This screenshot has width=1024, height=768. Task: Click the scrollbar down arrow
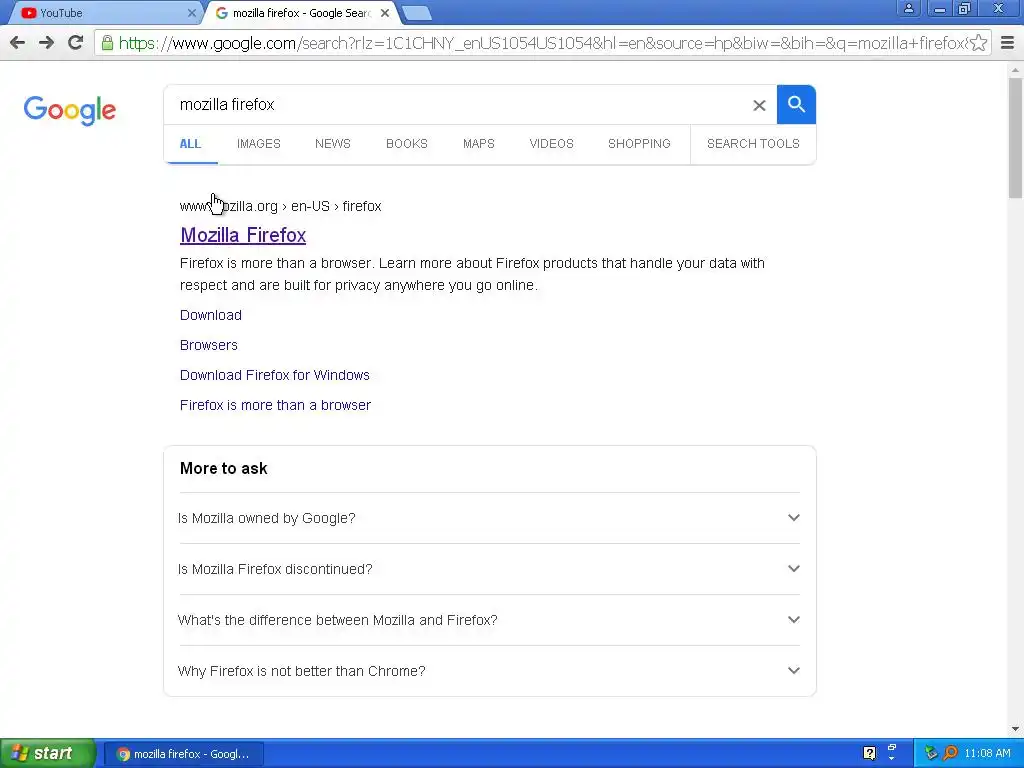click(1015, 729)
